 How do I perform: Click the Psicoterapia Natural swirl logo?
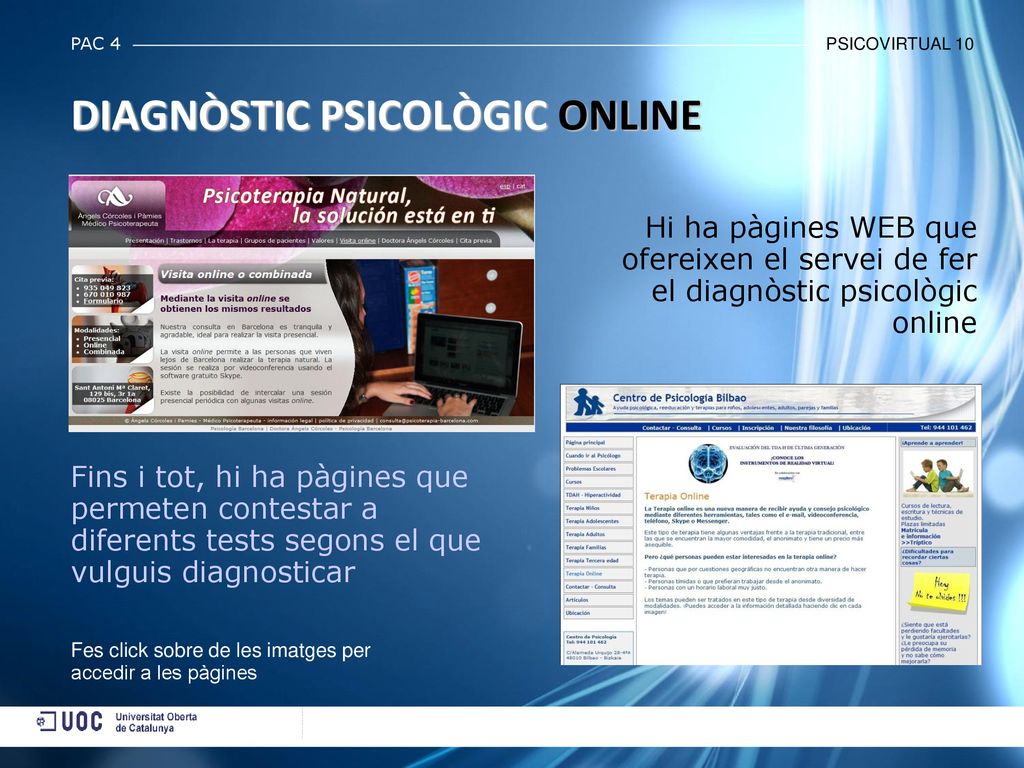pyautogui.click(x=115, y=196)
